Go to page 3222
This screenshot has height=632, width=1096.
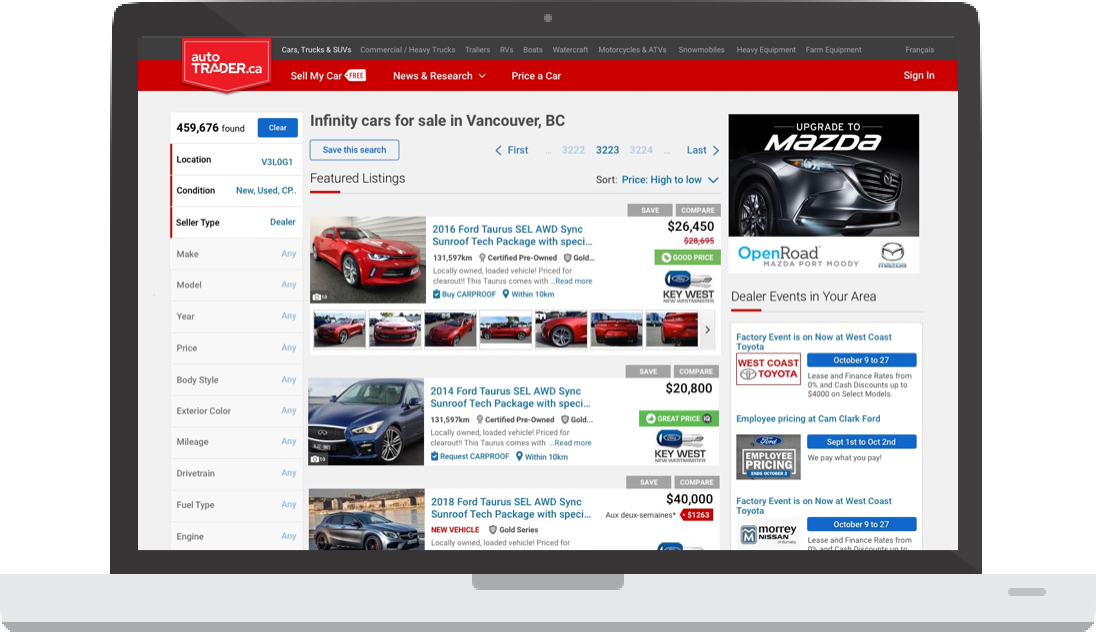573,150
